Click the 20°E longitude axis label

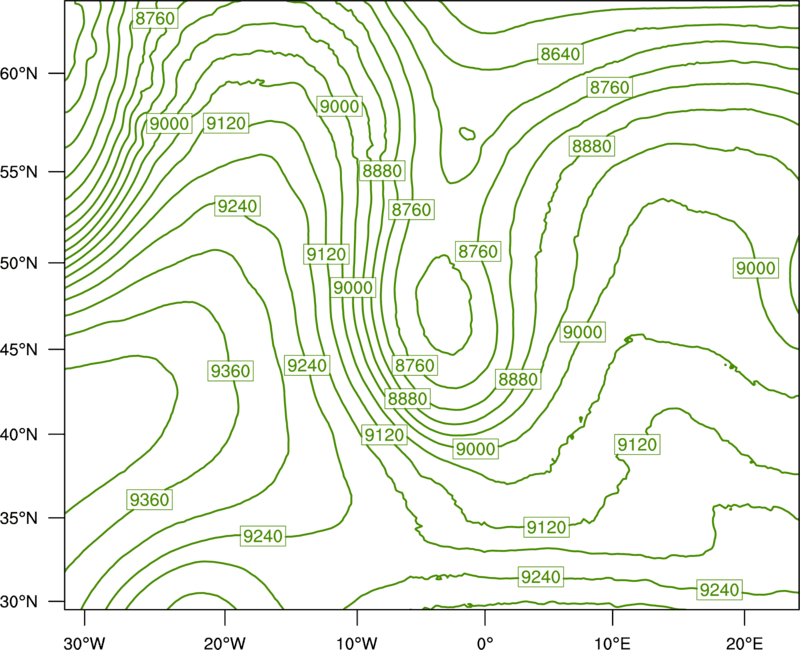pos(744,643)
